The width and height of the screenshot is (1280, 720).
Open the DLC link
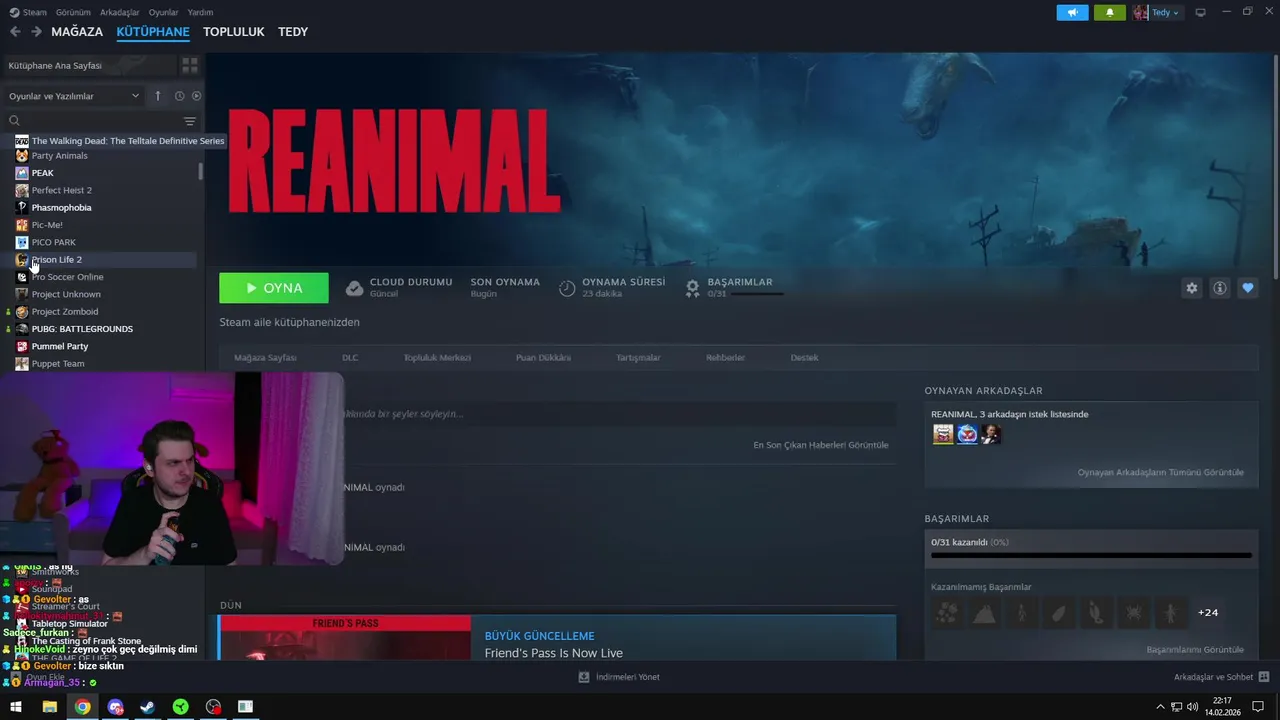coord(350,358)
